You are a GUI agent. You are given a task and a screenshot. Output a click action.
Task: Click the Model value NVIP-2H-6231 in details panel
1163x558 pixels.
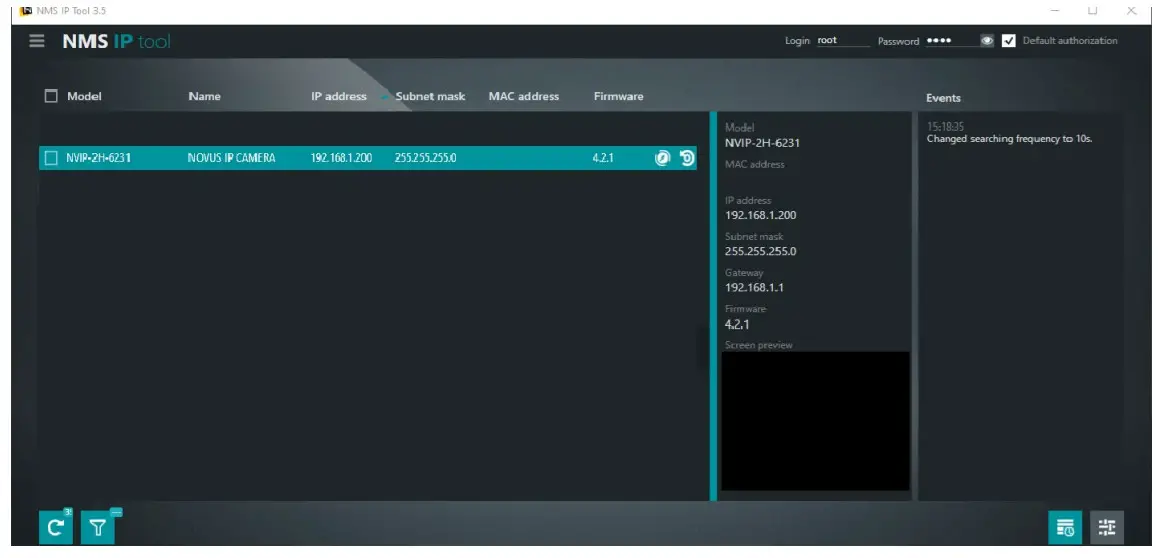[x=762, y=142]
